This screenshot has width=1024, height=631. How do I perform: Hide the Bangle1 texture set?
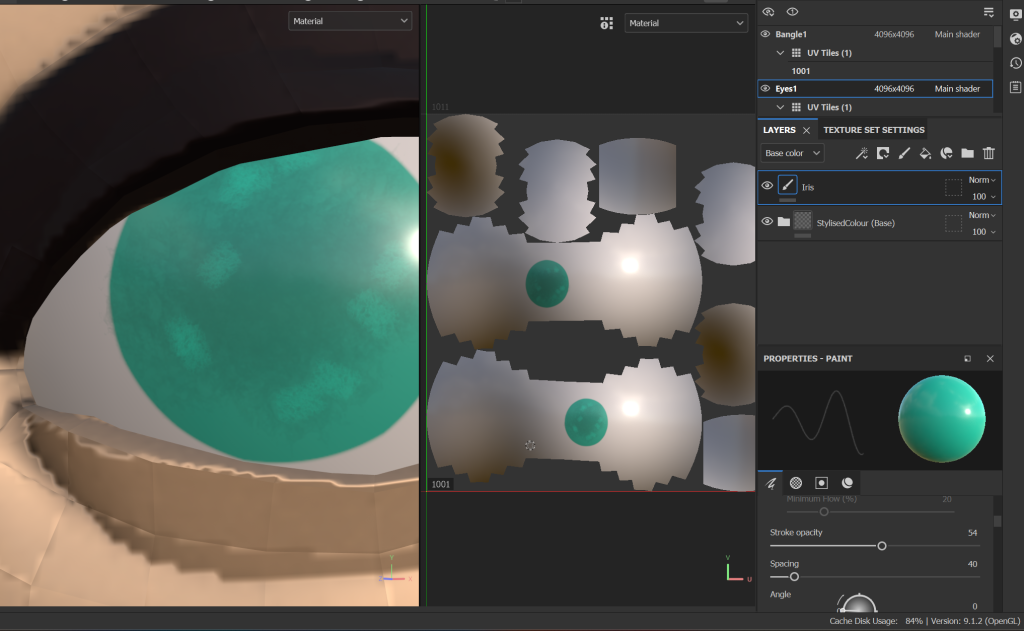pos(766,34)
